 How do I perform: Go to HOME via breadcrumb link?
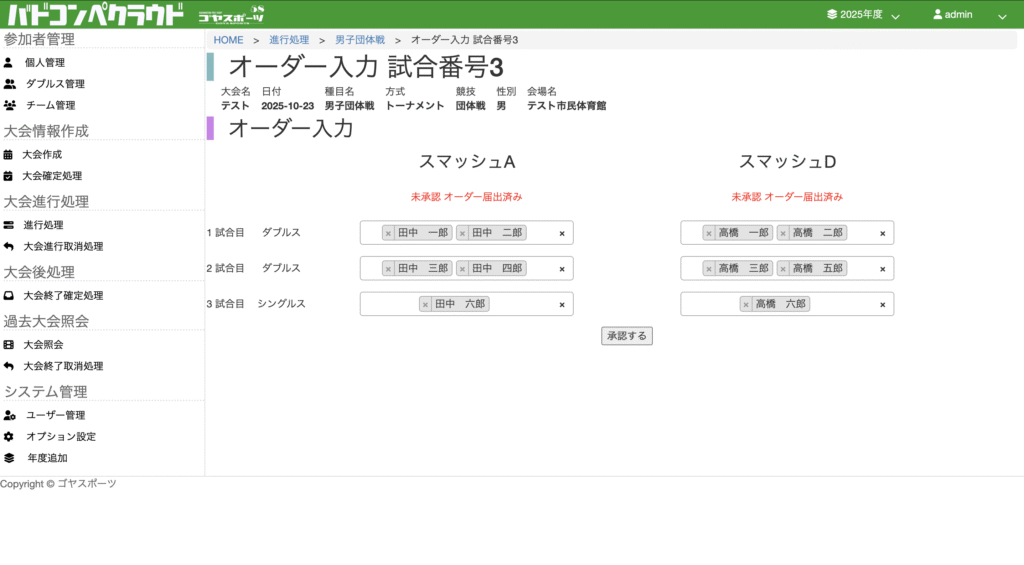pyautogui.click(x=228, y=40)
